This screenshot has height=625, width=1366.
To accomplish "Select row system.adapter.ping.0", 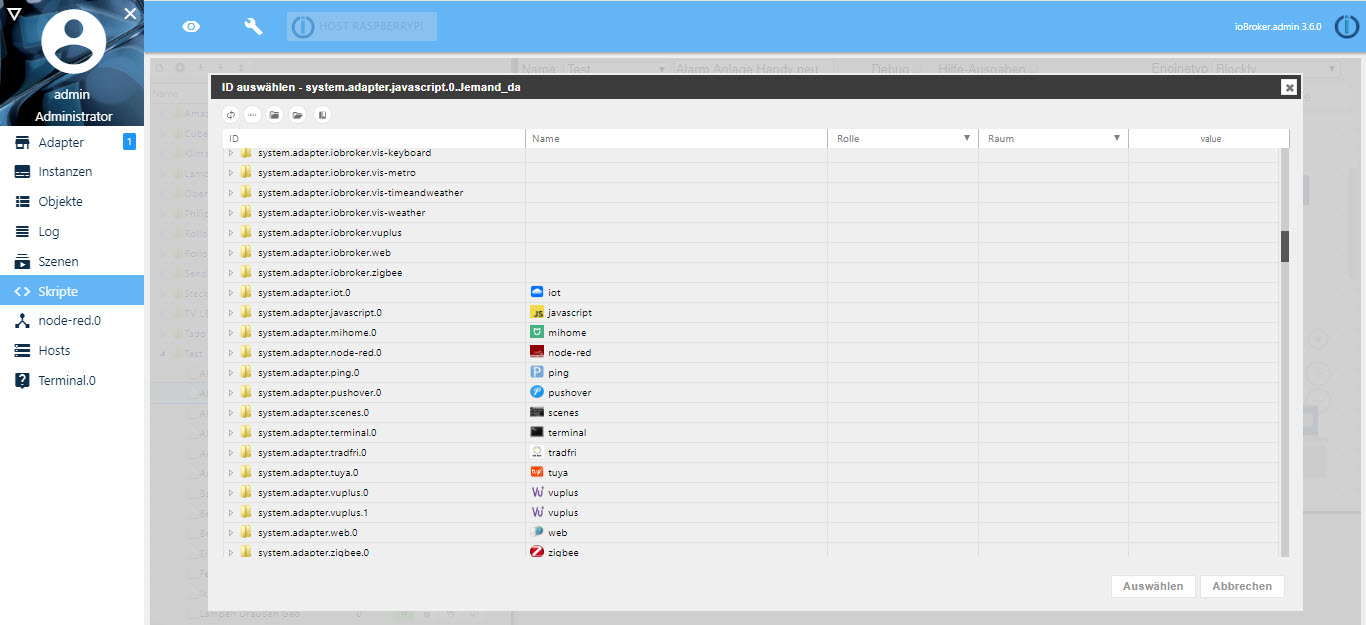I will pos(750,373).
